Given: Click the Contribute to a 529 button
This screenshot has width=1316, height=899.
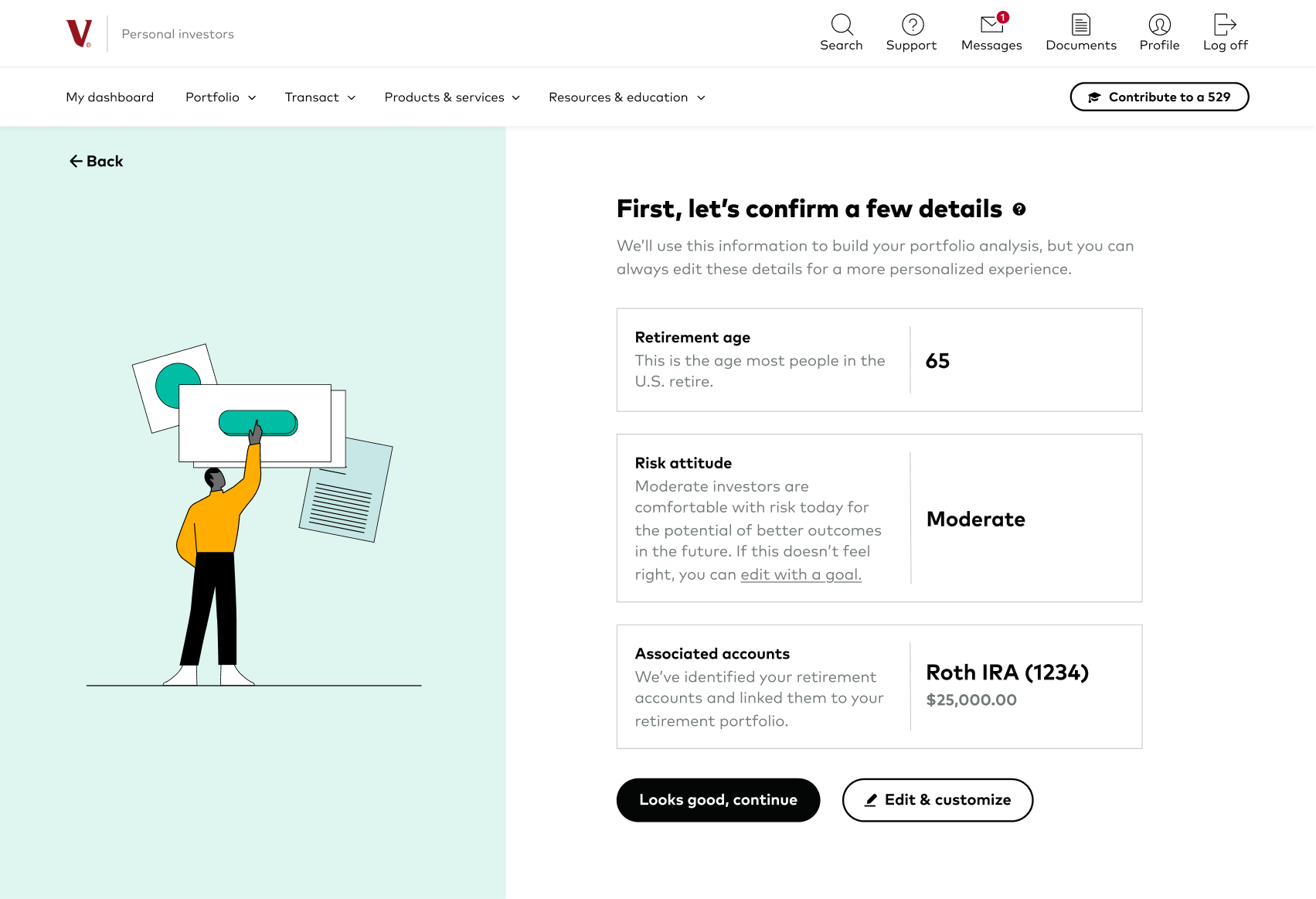Looking at the screenshot, I should [x=1159, y=97].
